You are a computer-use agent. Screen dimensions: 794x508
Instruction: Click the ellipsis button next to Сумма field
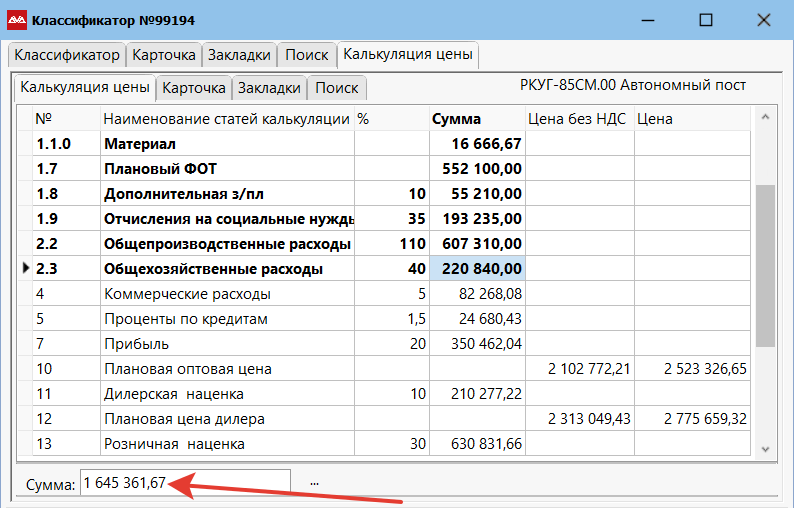315,484
